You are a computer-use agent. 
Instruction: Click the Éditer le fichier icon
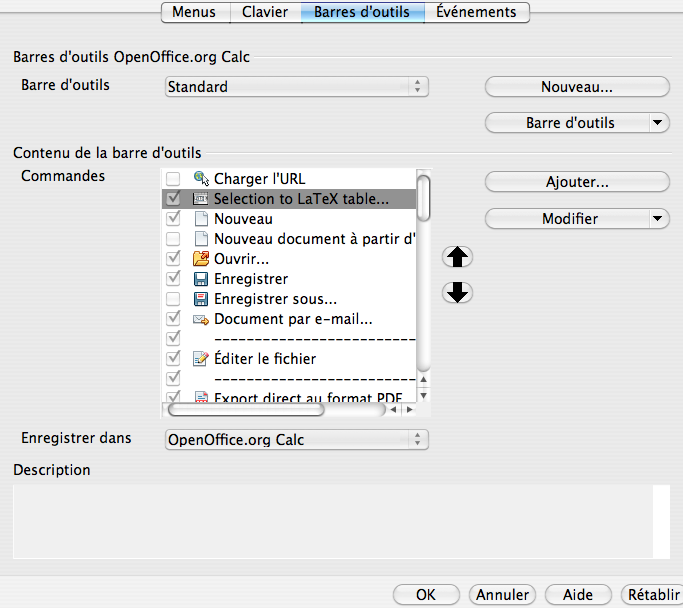click(x=200, y=358)
